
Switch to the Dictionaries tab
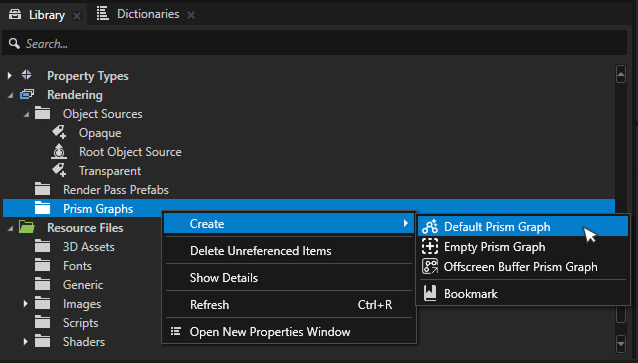(148, 14)
